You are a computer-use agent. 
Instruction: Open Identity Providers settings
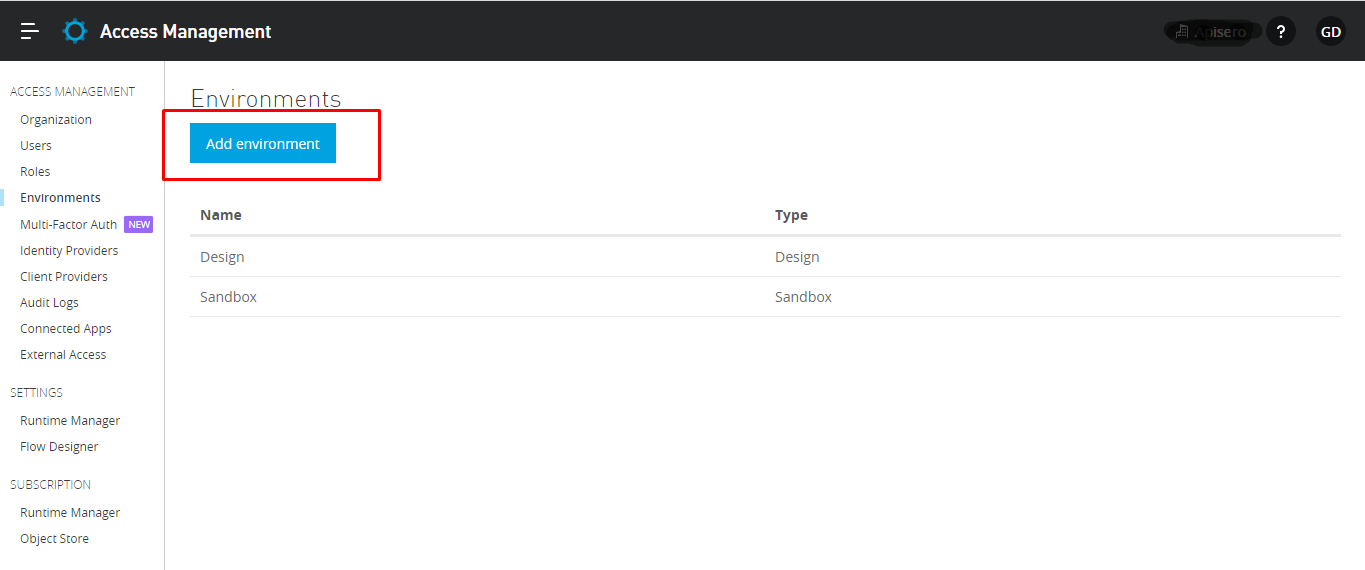[69, 250]
